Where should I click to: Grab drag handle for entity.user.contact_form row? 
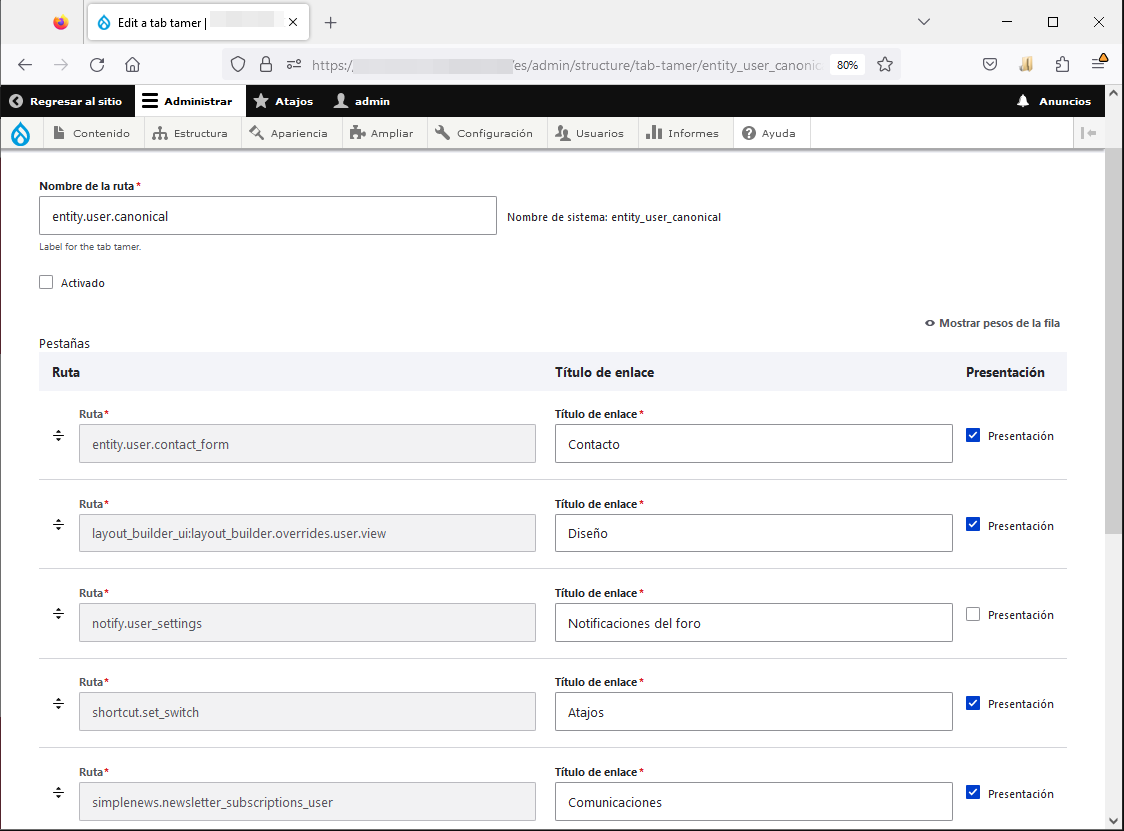[x=59, y=436]
